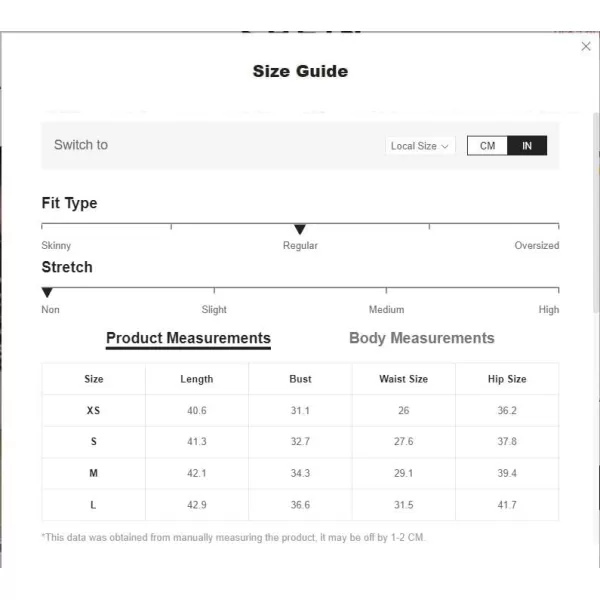Switch to Body Measurements tab
Viewport: 600px width, 600px height.
coord(422,338)
